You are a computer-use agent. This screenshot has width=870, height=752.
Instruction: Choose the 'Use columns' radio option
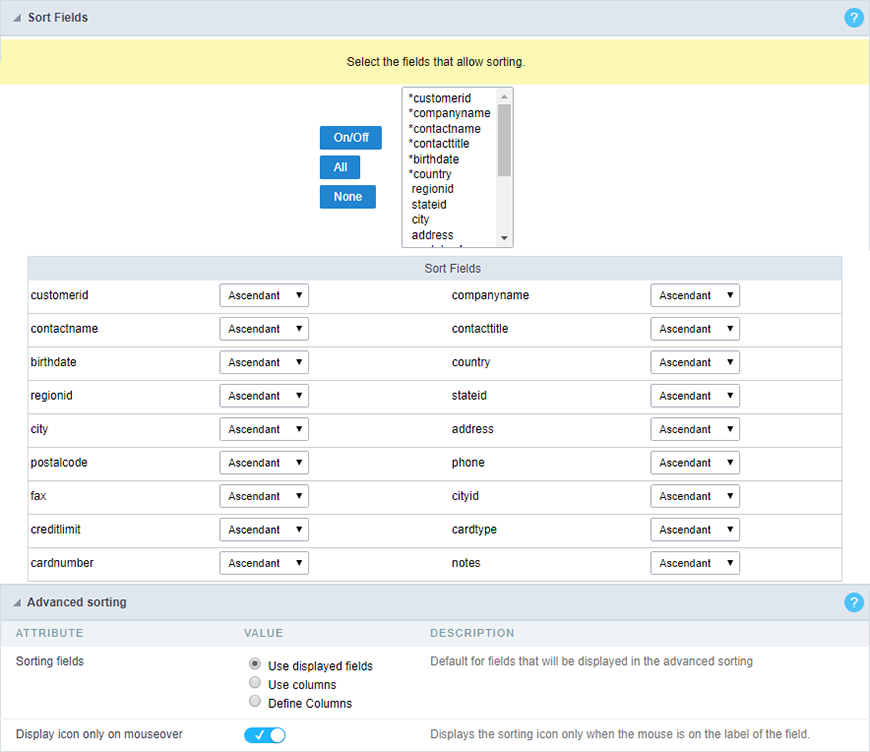point(255,683)
